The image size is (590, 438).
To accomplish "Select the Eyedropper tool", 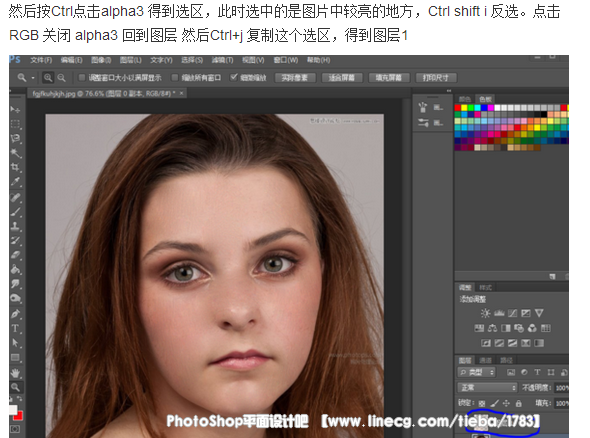I will [x=15, y=182].
